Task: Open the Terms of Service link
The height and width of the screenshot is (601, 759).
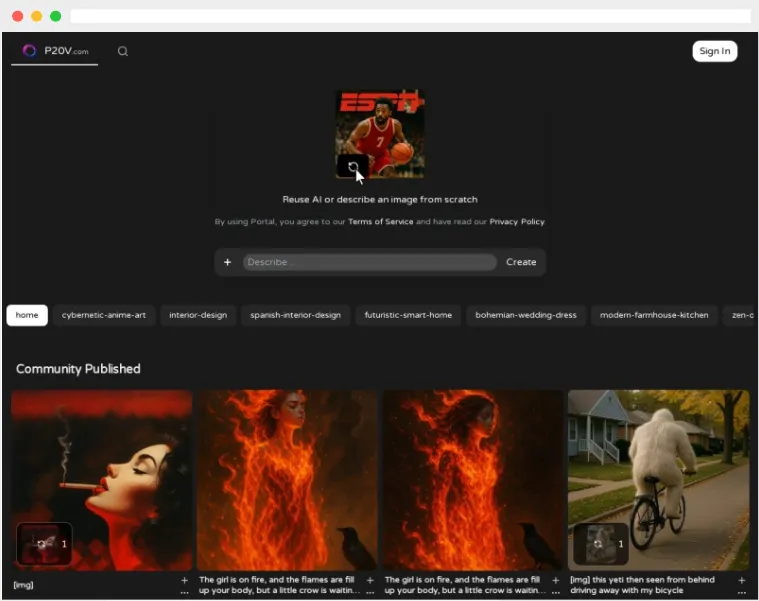Action: click(380, 222)
